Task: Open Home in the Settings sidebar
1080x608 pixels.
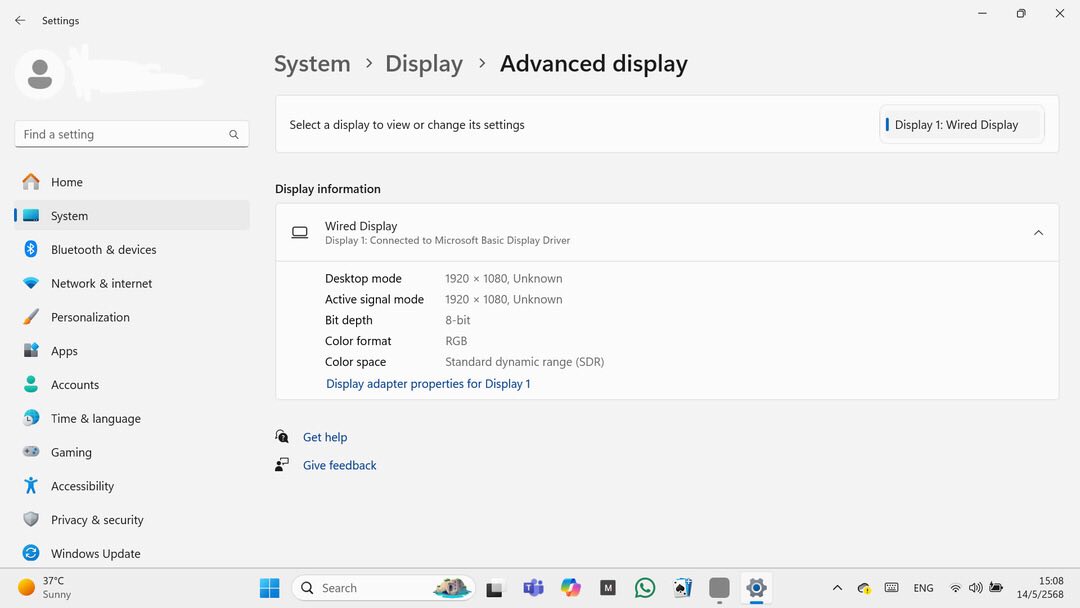Action: tap(132, 182)
